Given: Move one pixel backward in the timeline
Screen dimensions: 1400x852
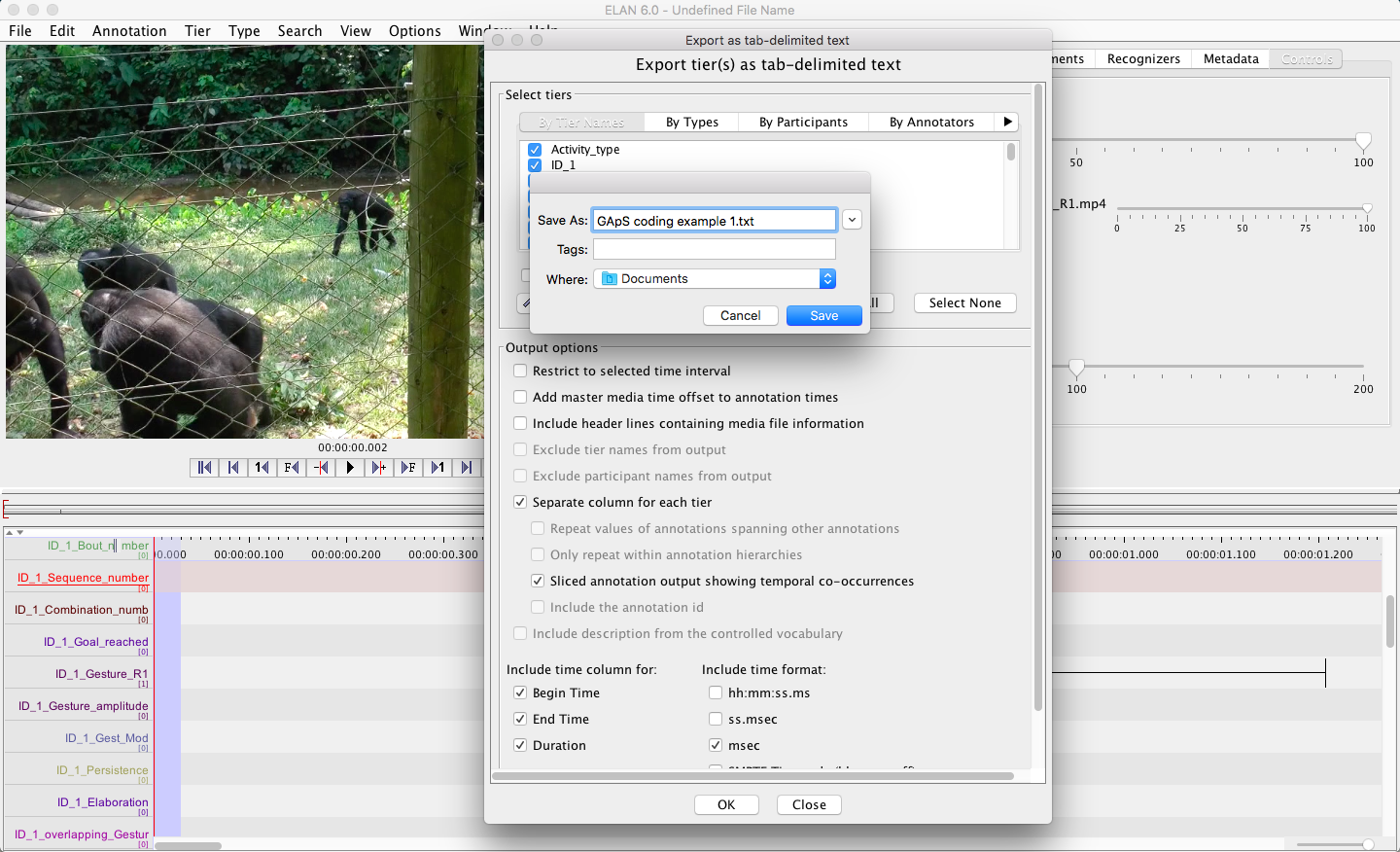Looking at the screenshot, I should [x=321, y=468].
